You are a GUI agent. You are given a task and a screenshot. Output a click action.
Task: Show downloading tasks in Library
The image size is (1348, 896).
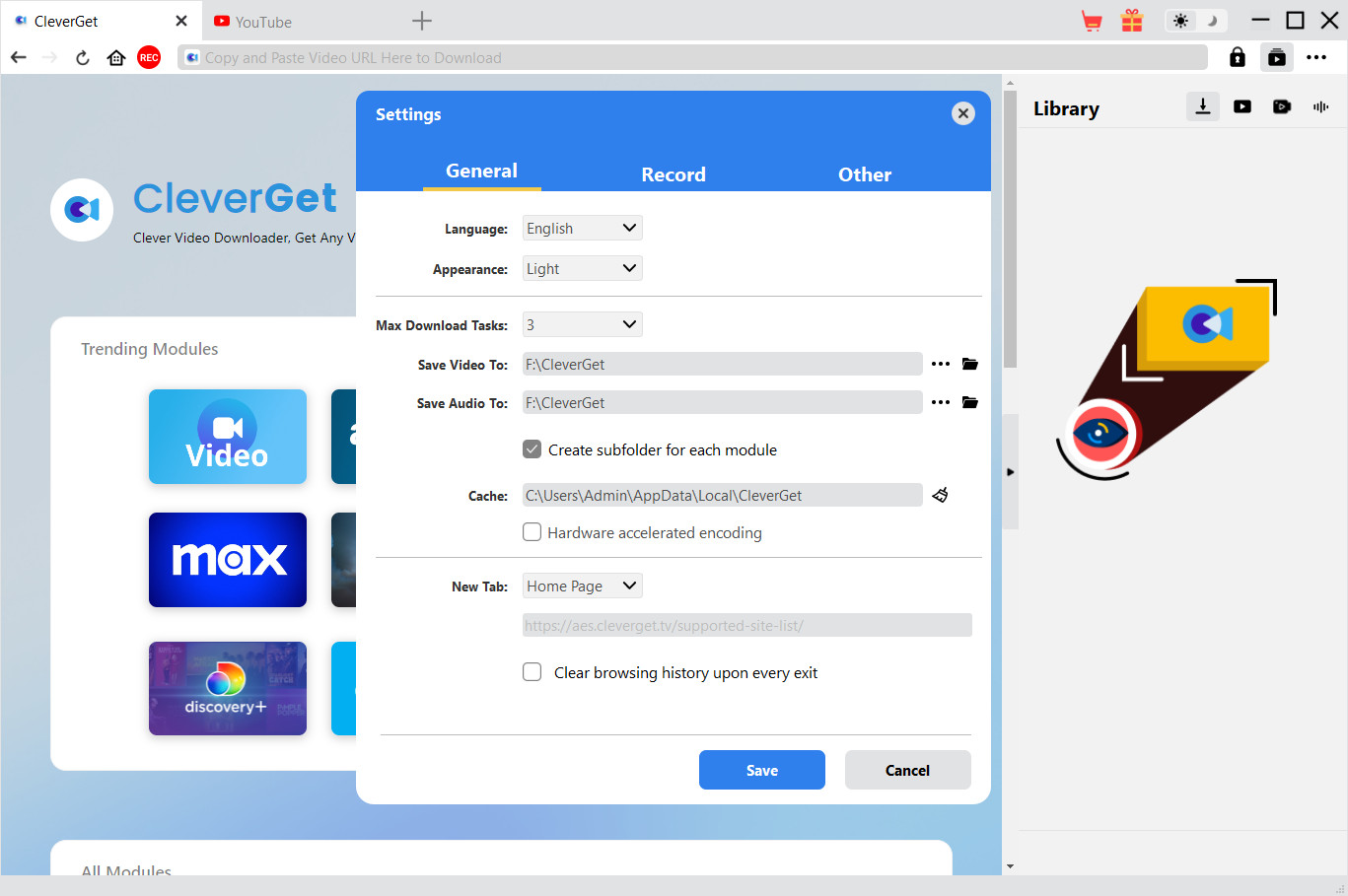click(1203, 106)
